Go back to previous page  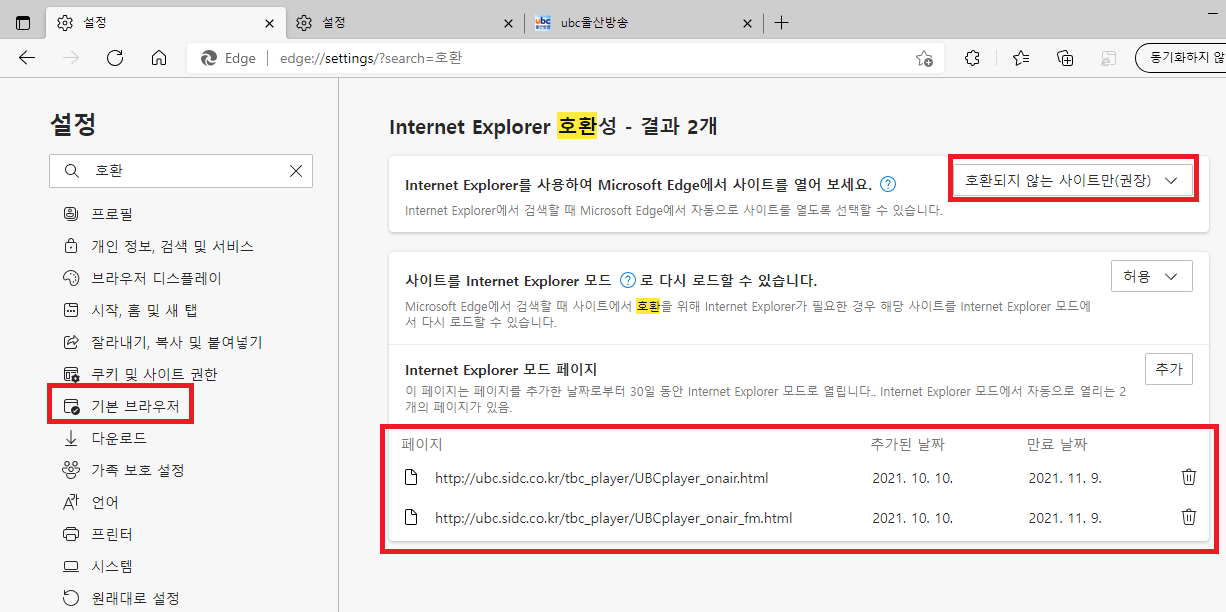[x=27, y=58]
